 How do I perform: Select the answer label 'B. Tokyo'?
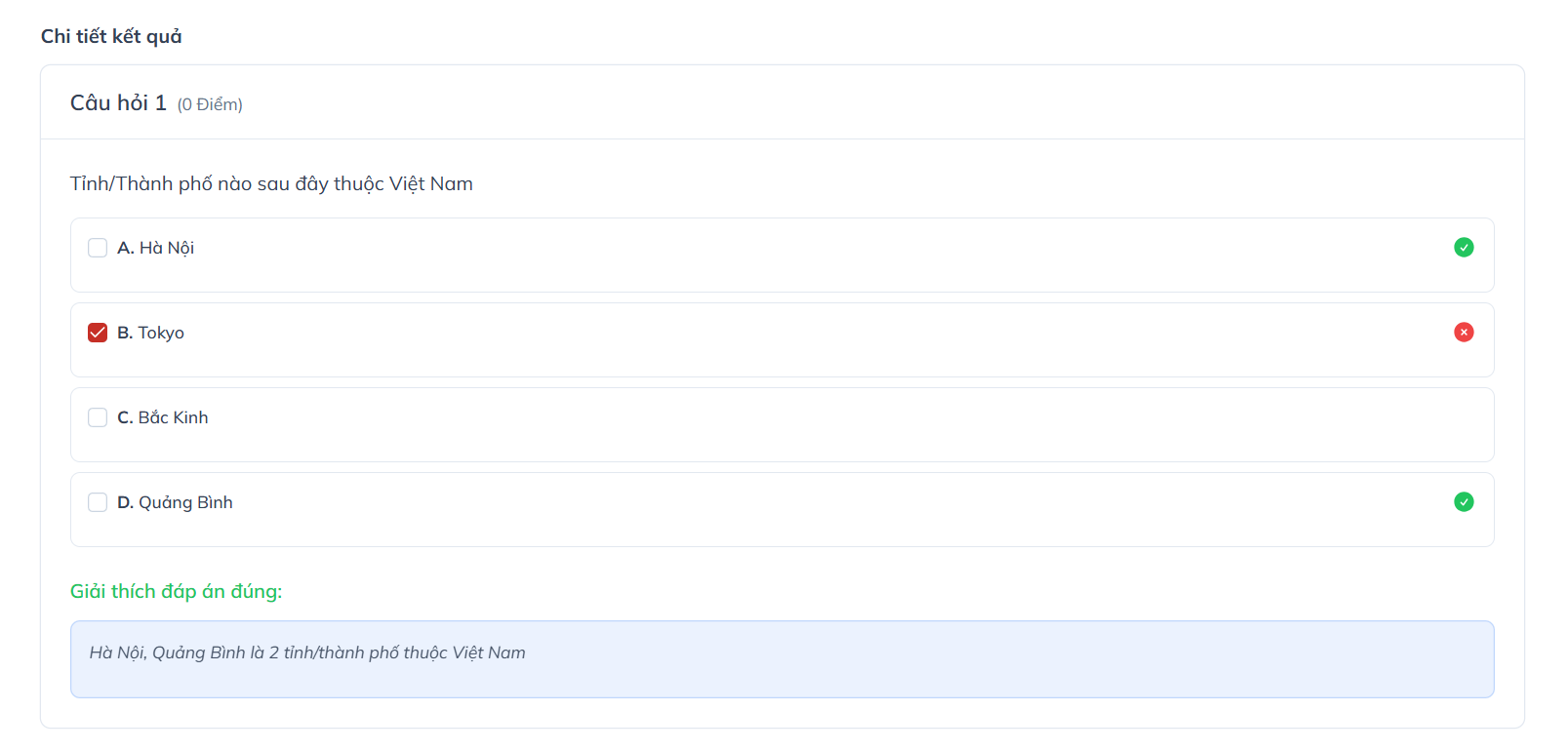coord(151,333)
